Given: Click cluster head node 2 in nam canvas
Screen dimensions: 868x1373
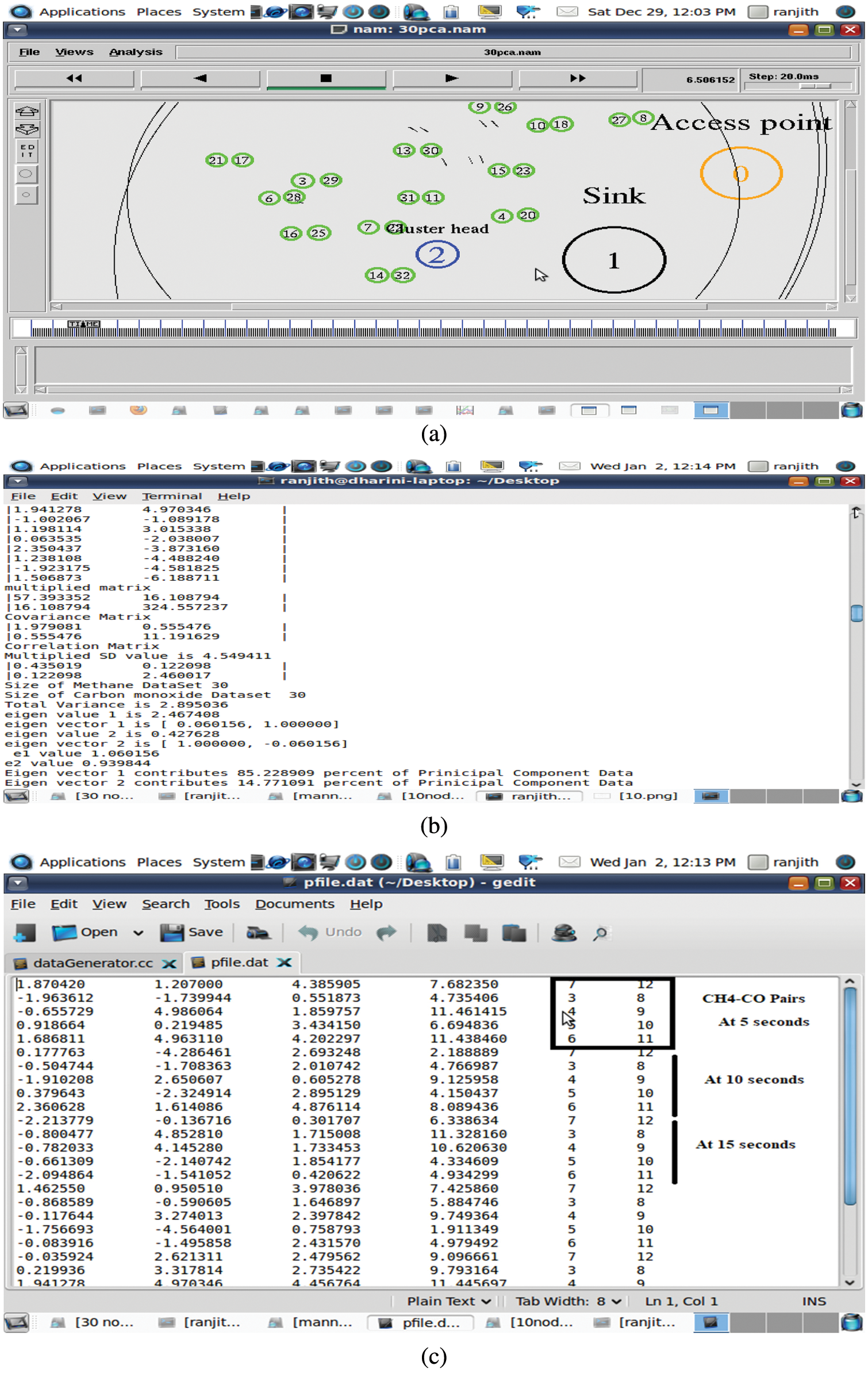Looking at the screenshot, I should 437,255.
